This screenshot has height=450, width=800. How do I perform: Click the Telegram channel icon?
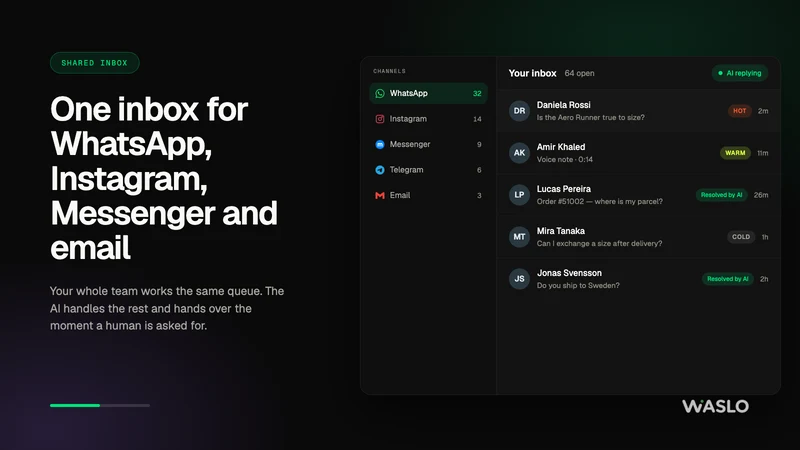pyautogui.click(x=380, y=170)
